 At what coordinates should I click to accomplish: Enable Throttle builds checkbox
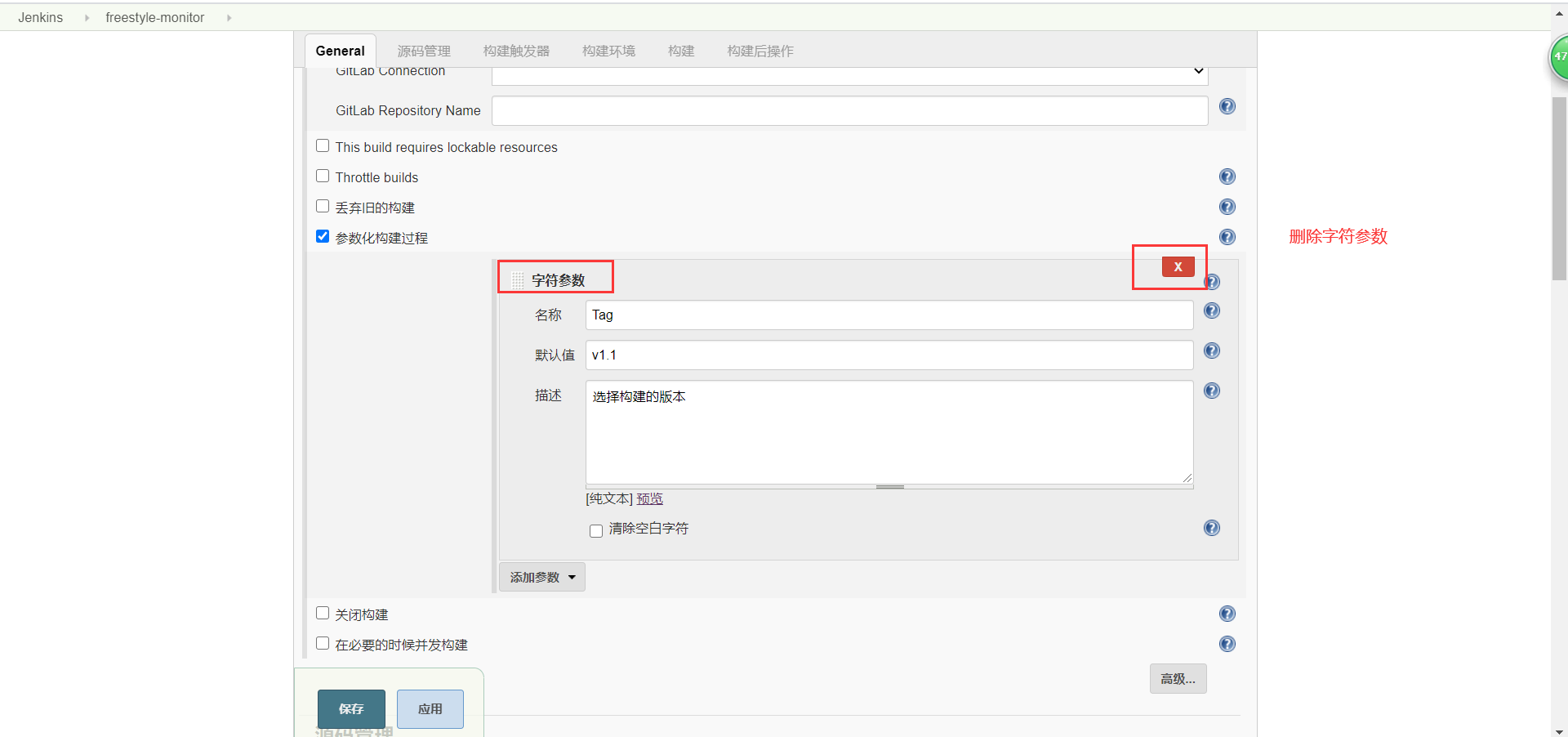click(323, 176)
